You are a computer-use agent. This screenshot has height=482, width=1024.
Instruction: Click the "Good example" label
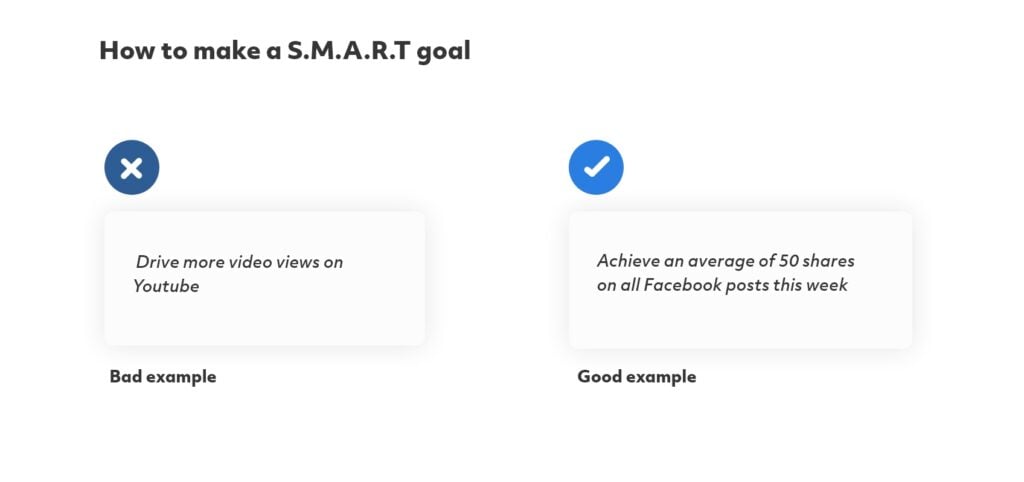tap(637, 377)
